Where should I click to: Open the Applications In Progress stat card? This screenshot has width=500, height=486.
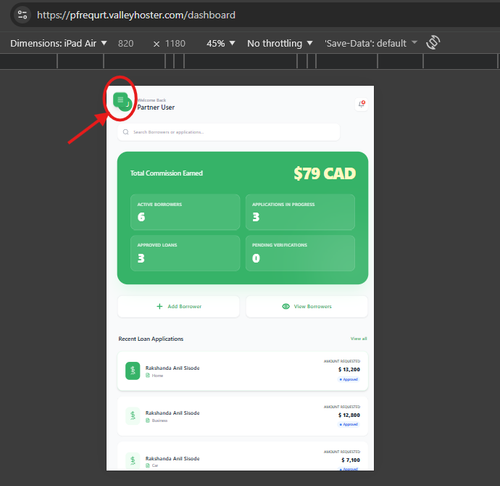tap(300, 212)
